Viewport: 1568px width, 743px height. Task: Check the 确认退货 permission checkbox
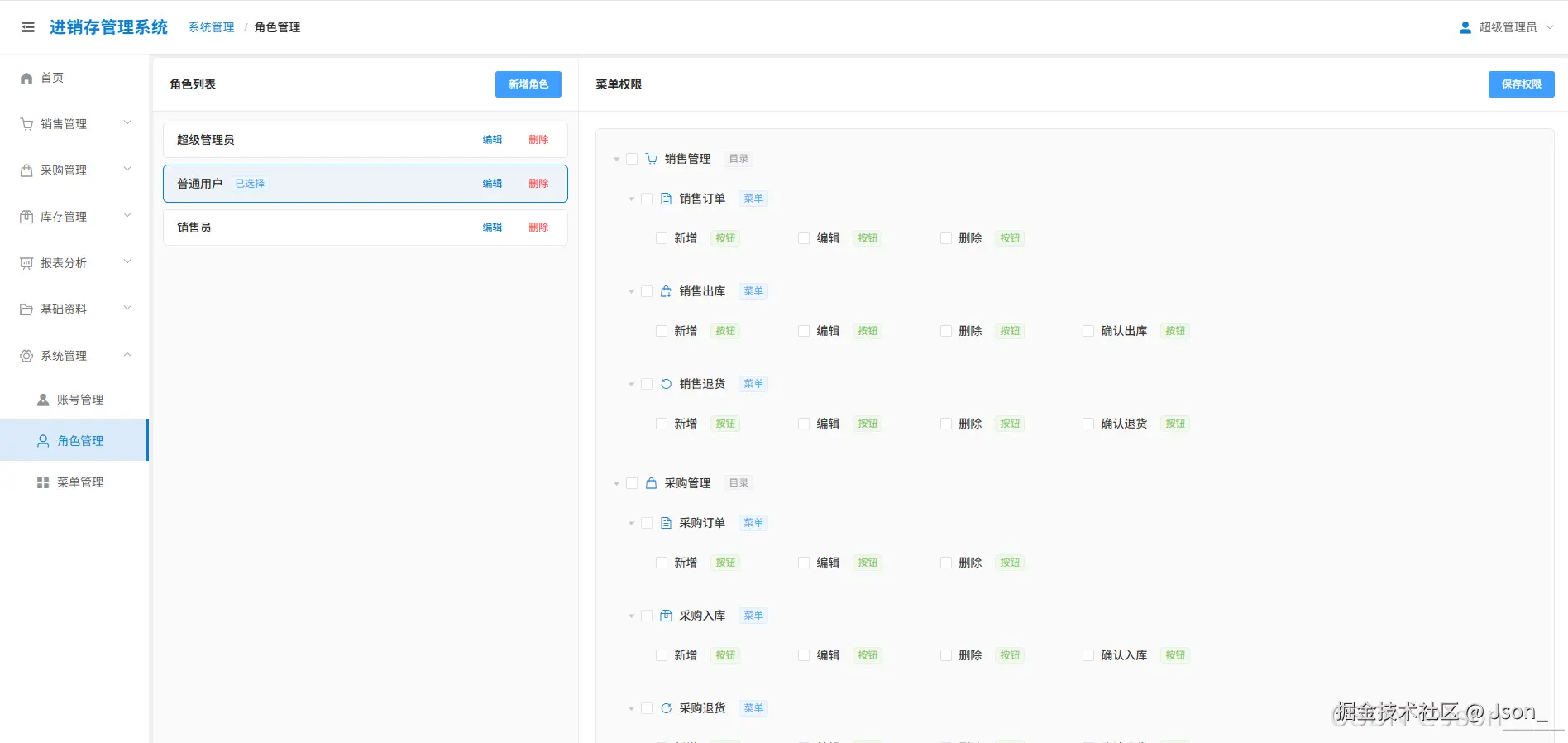coord(1088,424)
